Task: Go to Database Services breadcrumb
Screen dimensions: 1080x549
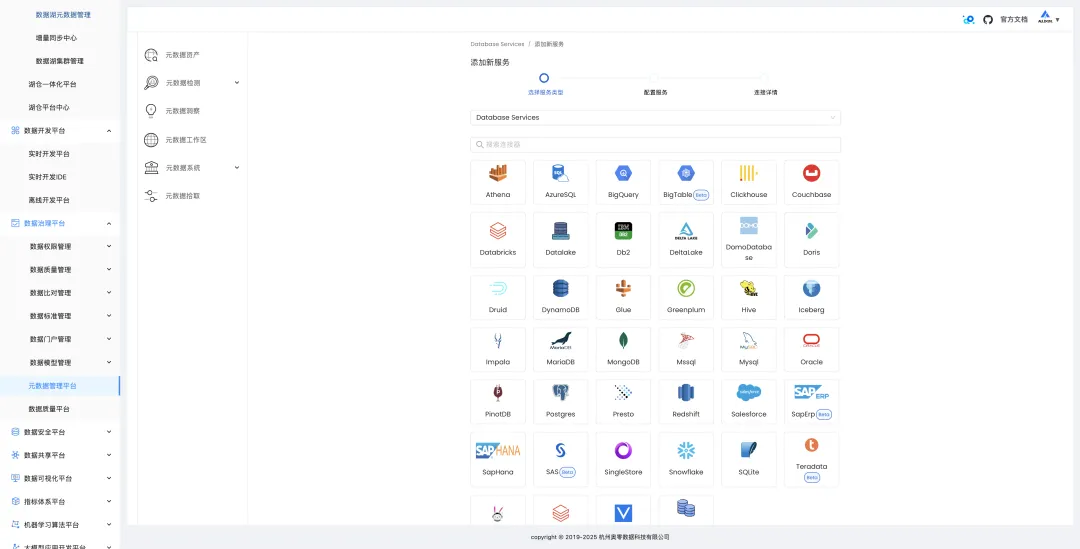Action: (x=497, y=44)
